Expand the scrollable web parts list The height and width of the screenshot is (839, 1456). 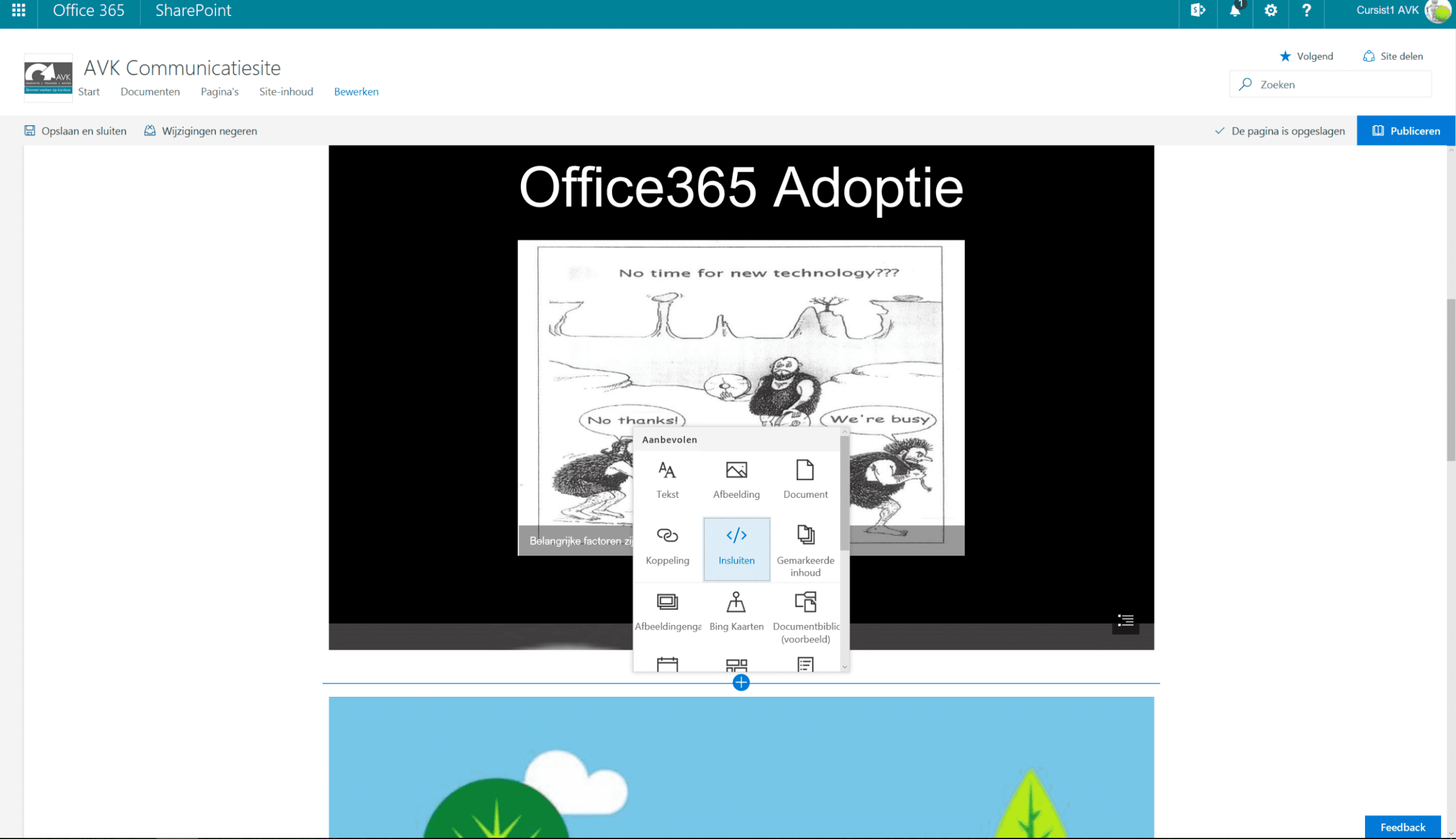(845, 667)
